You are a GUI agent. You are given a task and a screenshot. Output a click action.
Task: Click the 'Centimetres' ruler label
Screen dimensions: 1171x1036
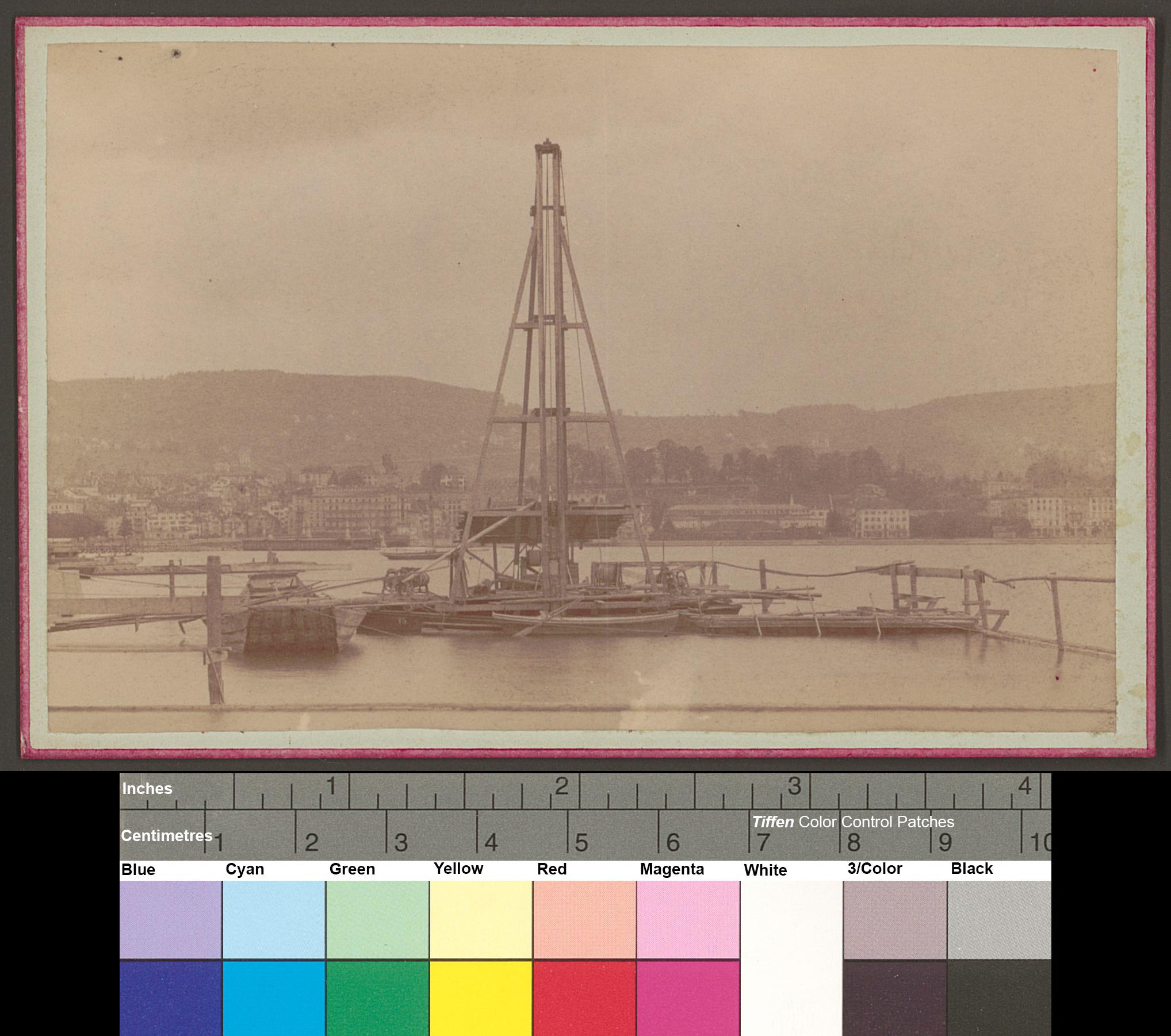pos(166,835)
